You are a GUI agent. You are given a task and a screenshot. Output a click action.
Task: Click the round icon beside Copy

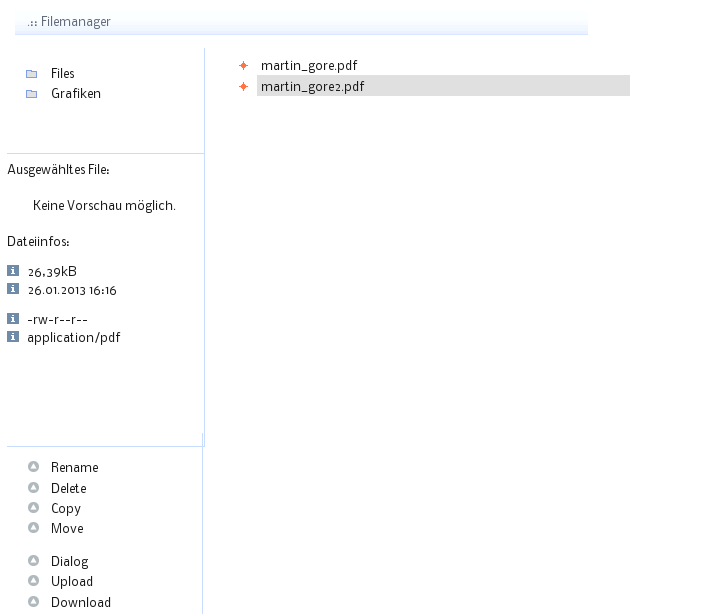[33, 508]
